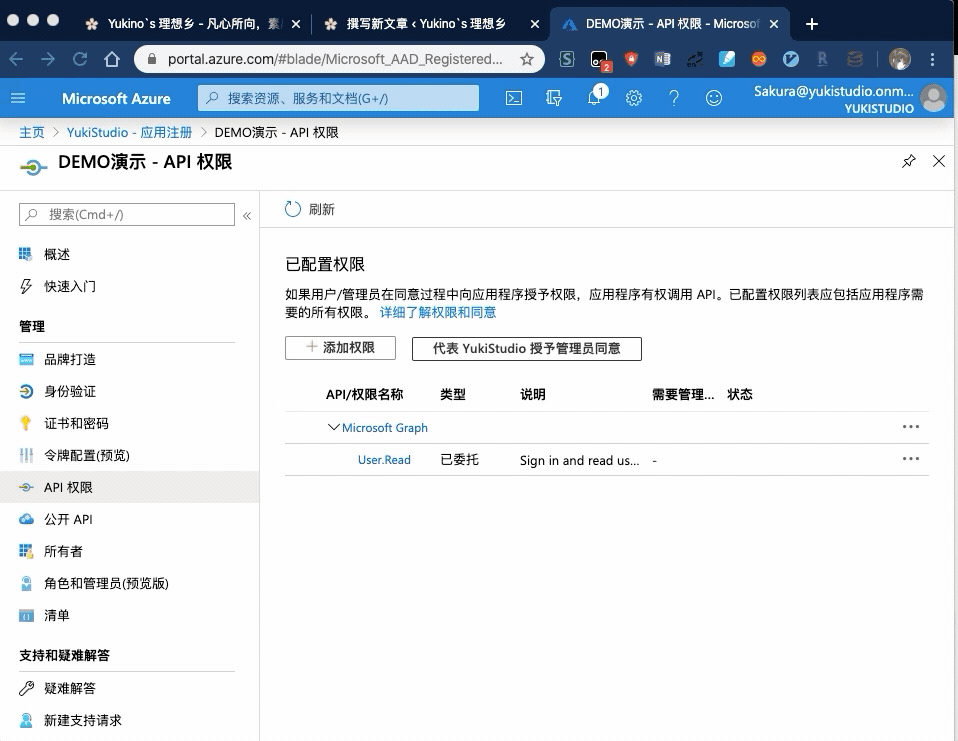
Task: Collapse the left navigation menu
Action: tap(247, 216)
